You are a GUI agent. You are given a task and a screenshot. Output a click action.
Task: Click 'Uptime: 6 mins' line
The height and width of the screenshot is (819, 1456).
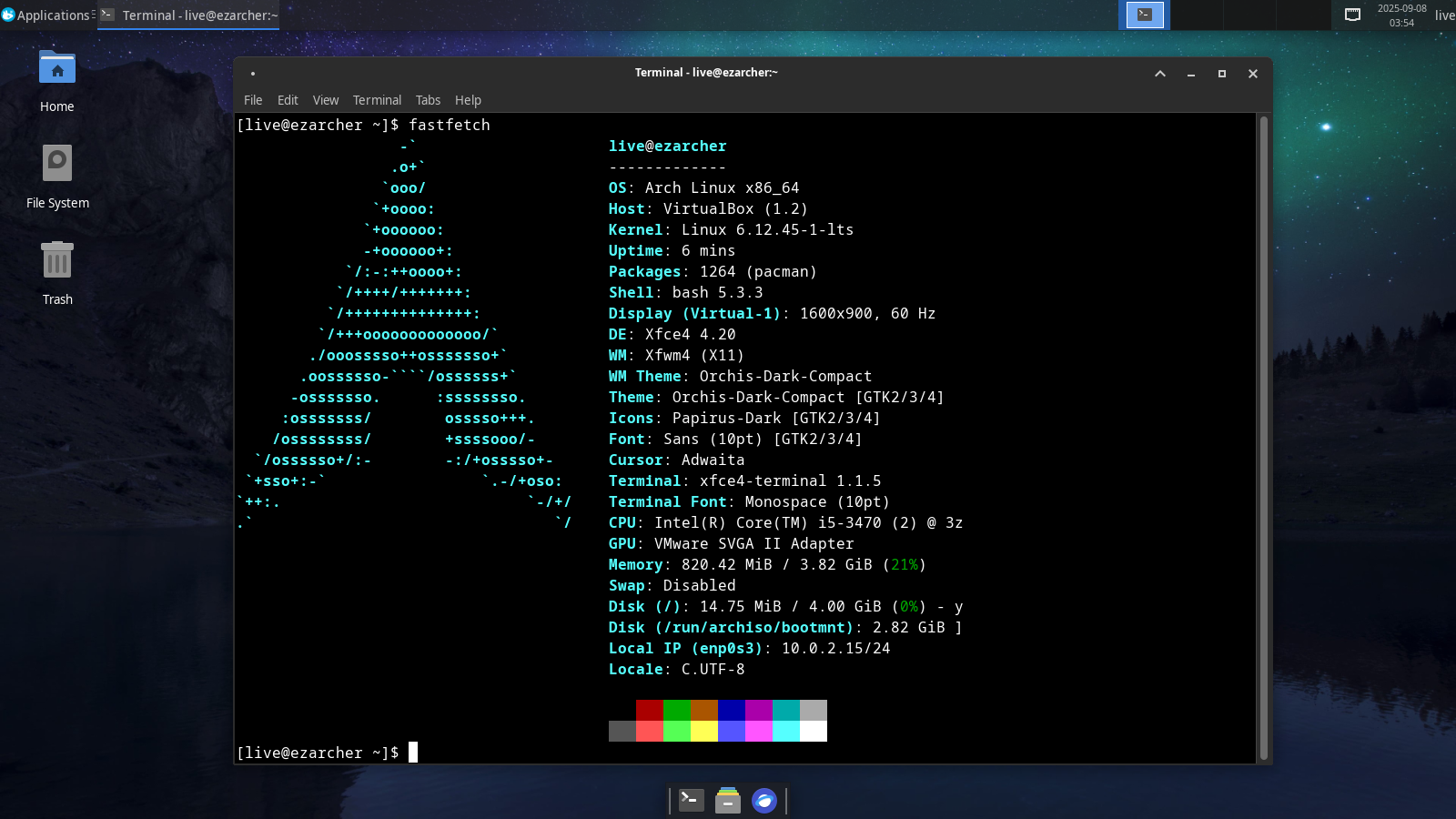click(672, 250)
